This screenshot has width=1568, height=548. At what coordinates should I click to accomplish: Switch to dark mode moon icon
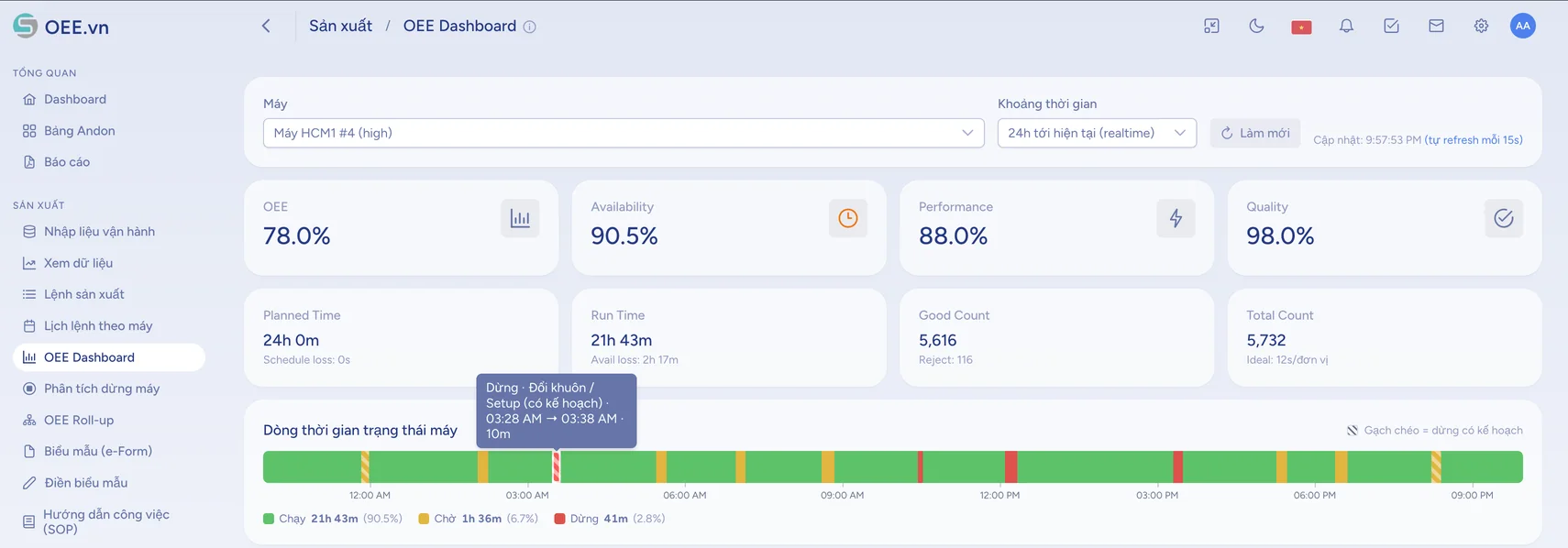point(1256,26)
